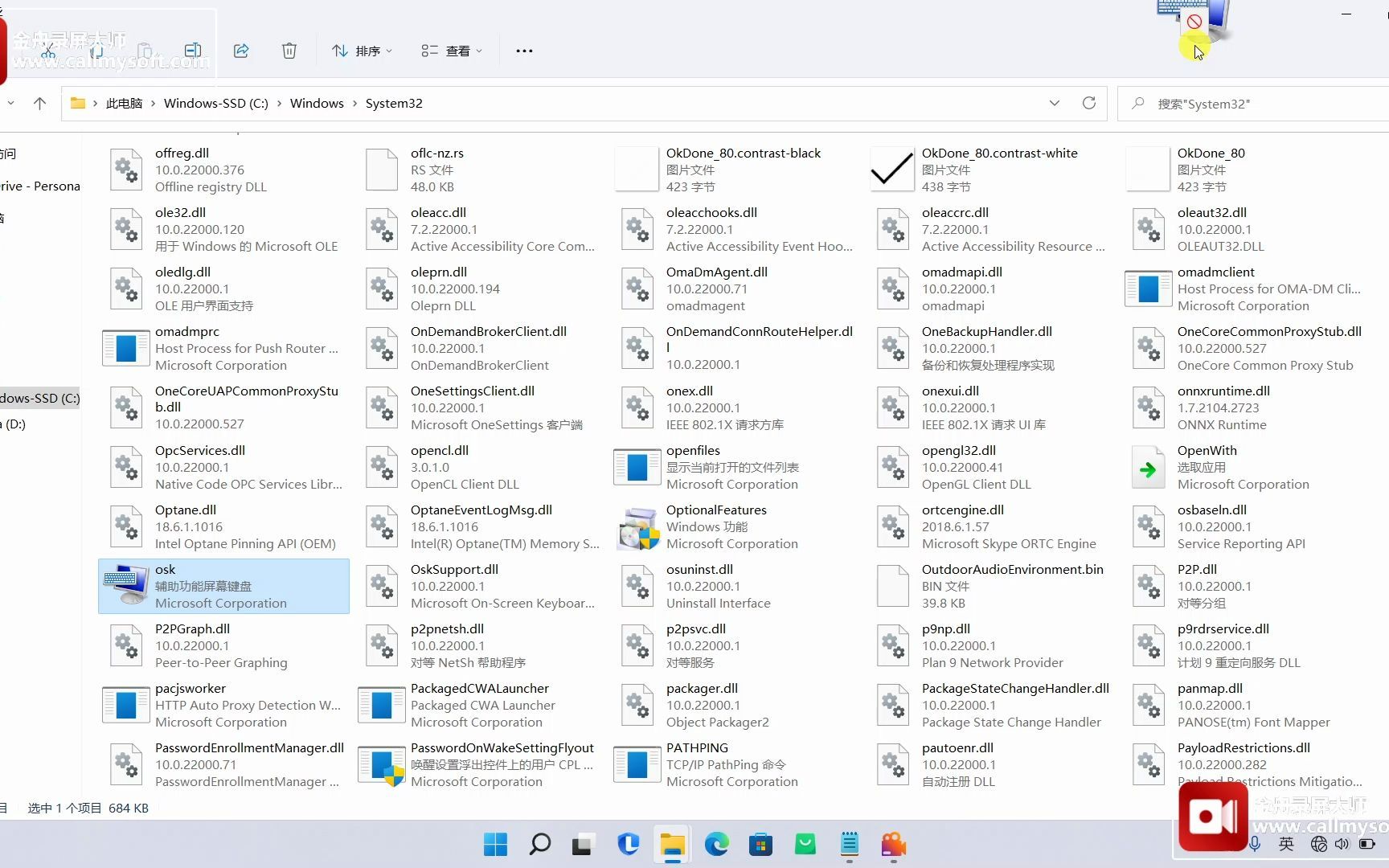1389x868 pixels.
Task: Click the Up one level arrow
Action: pyautogui.click(x=39, y=103)
